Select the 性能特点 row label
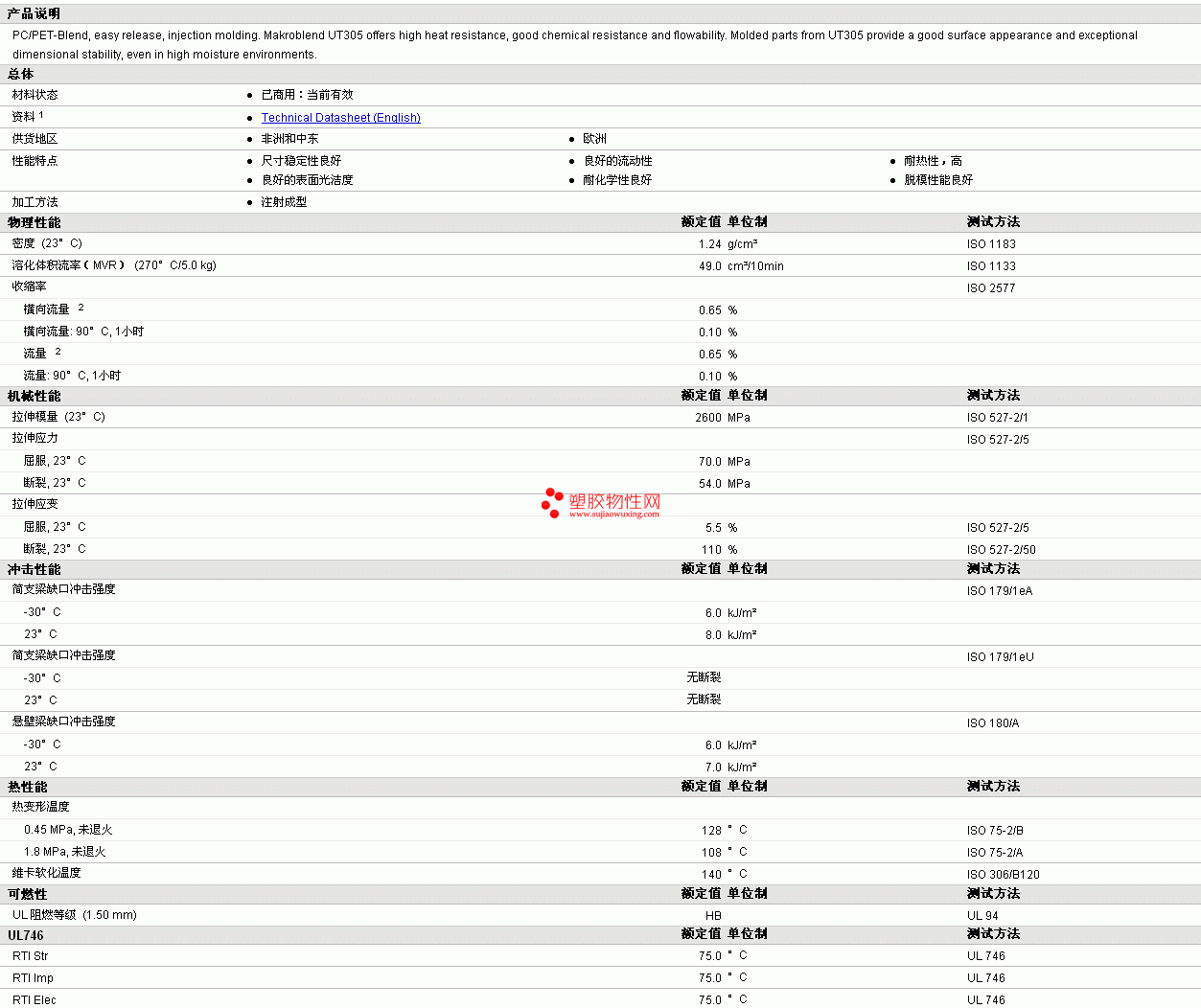This screenshot has width=1201, height=1008. pos(35,161)
